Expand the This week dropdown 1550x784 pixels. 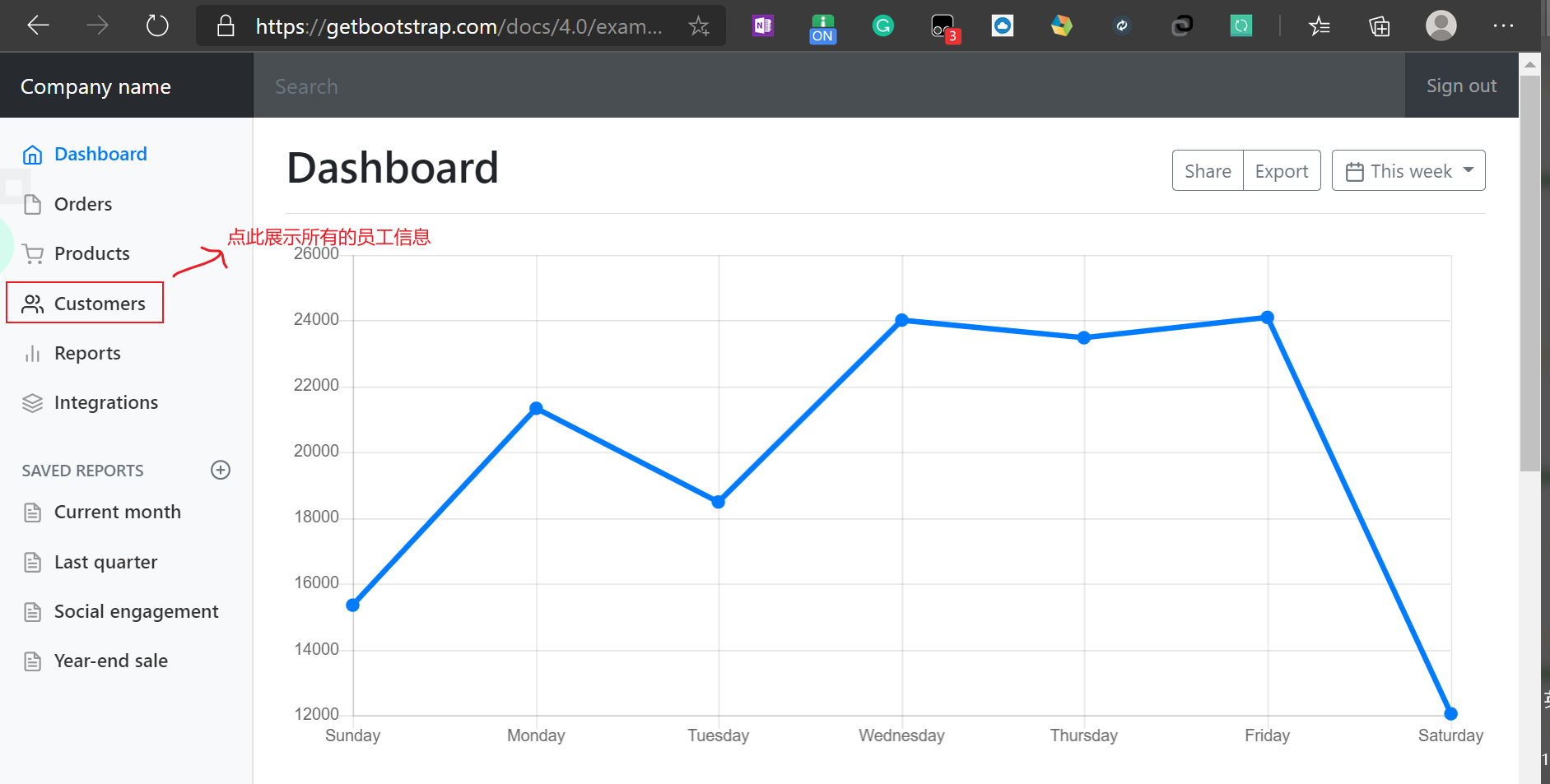1408,170
